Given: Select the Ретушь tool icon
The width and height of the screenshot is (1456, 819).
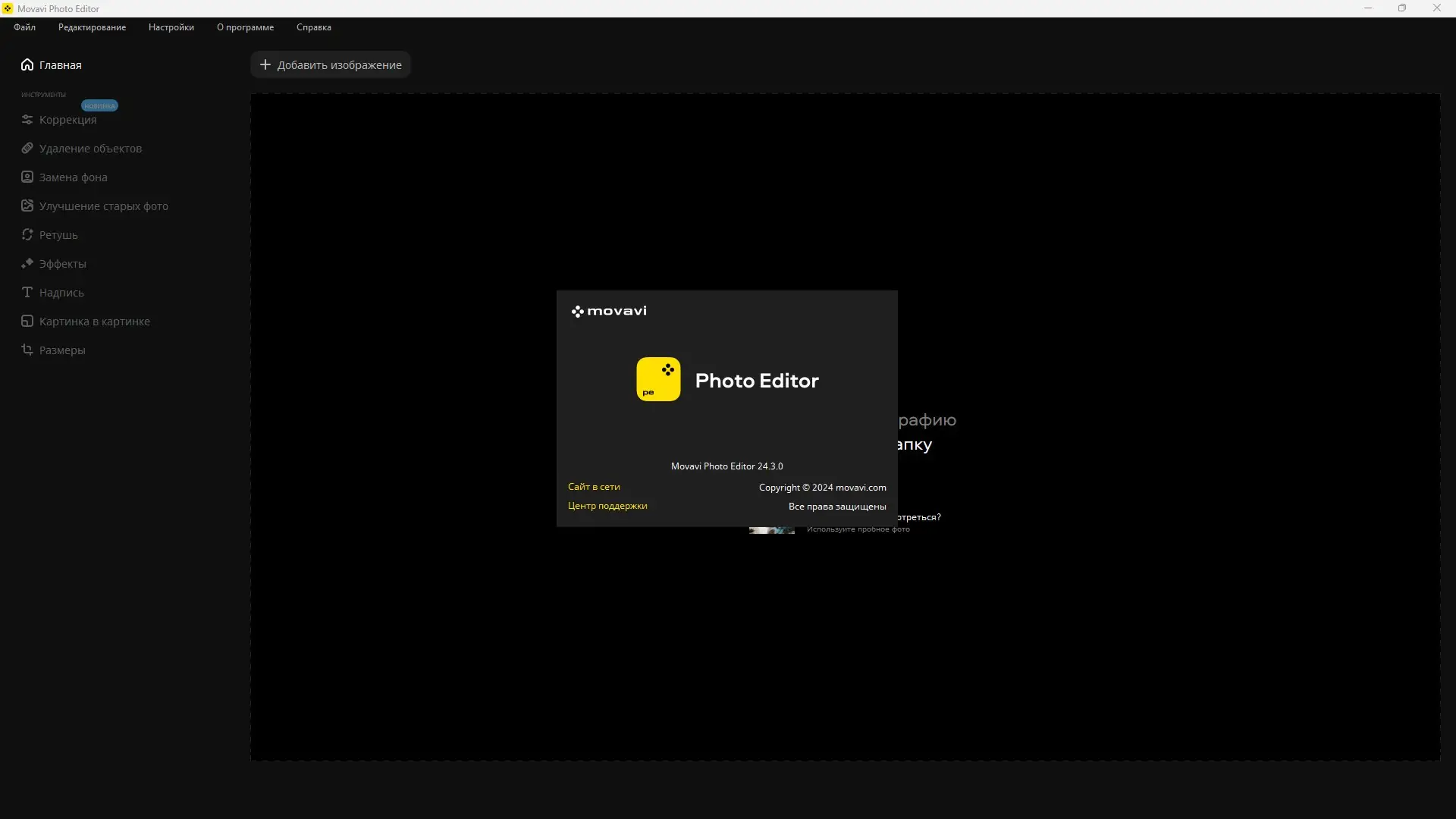Looking at the screenshot, I should point(27,234).
